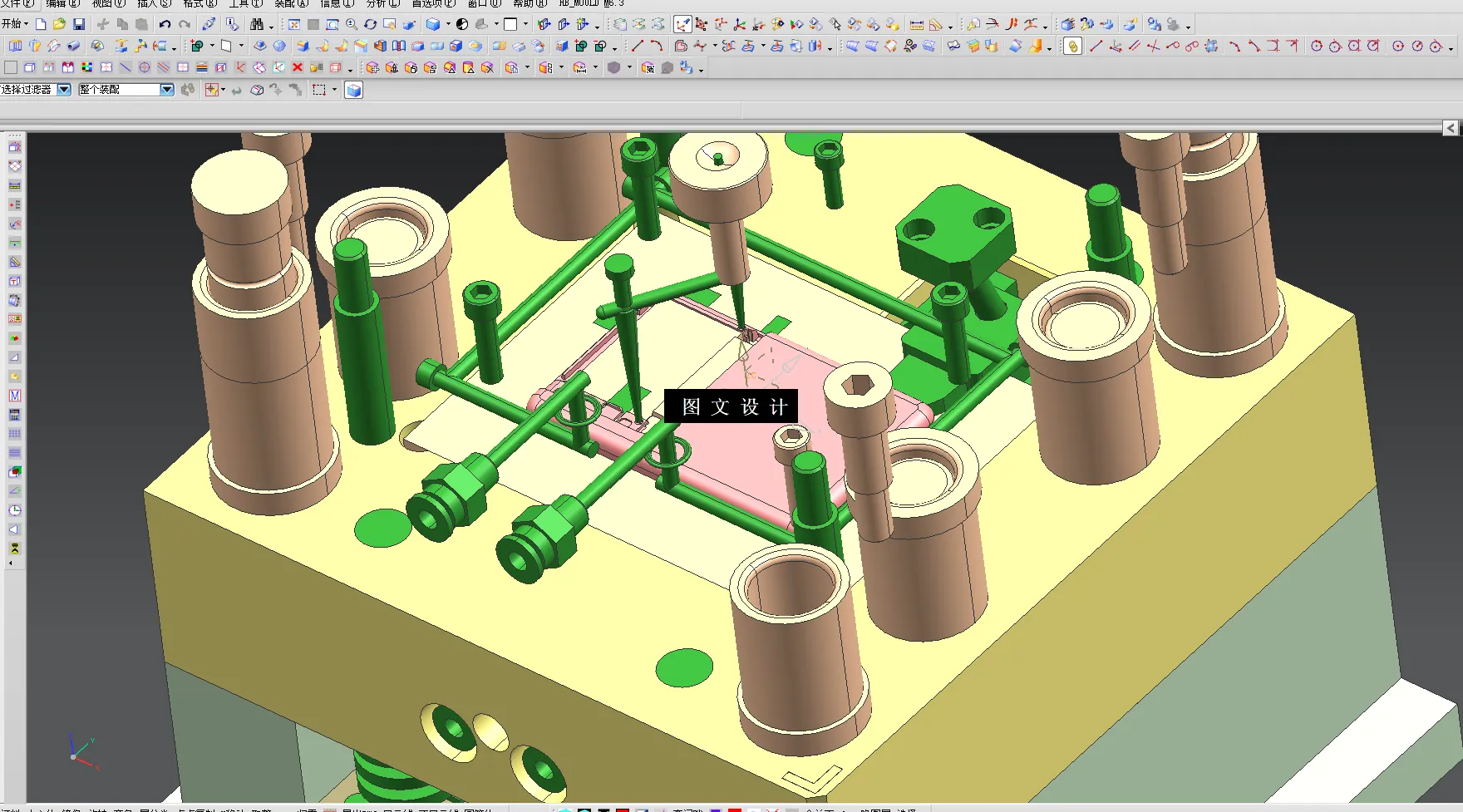
Task: Save the current part file
Action: (x=79, y=24)
